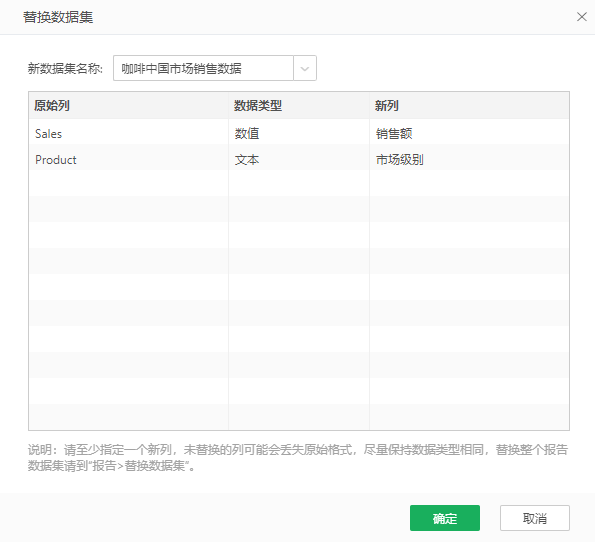Viewport: 595px width, 542px height.
Task: Click the 确定 confirm button
Action: tap(445, 518)
